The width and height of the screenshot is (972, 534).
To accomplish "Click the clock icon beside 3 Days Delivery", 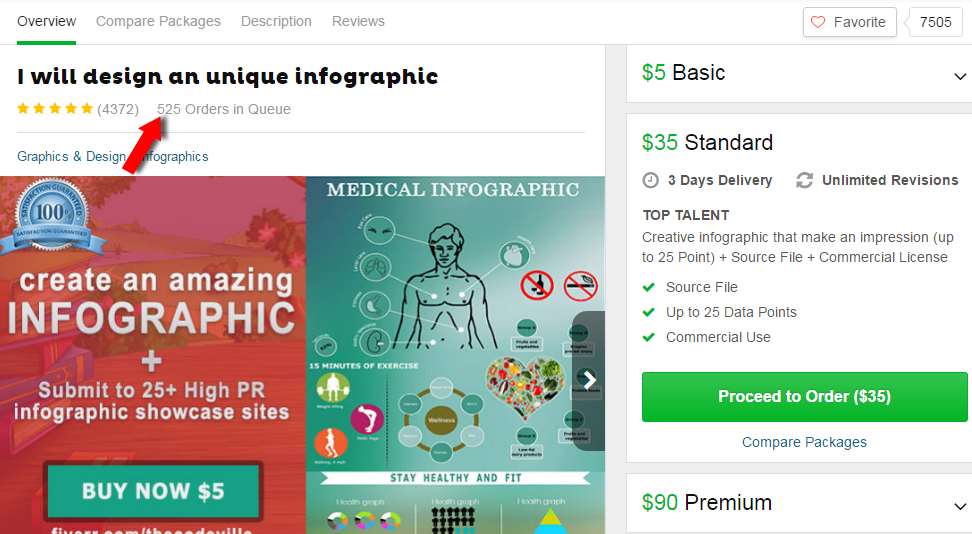I will point(650,180).
